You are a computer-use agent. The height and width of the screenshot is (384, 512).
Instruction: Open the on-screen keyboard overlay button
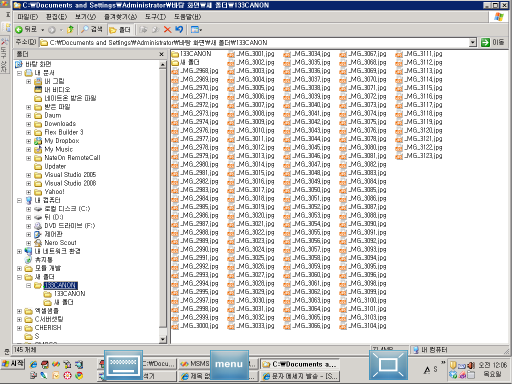tap(123, 365)
